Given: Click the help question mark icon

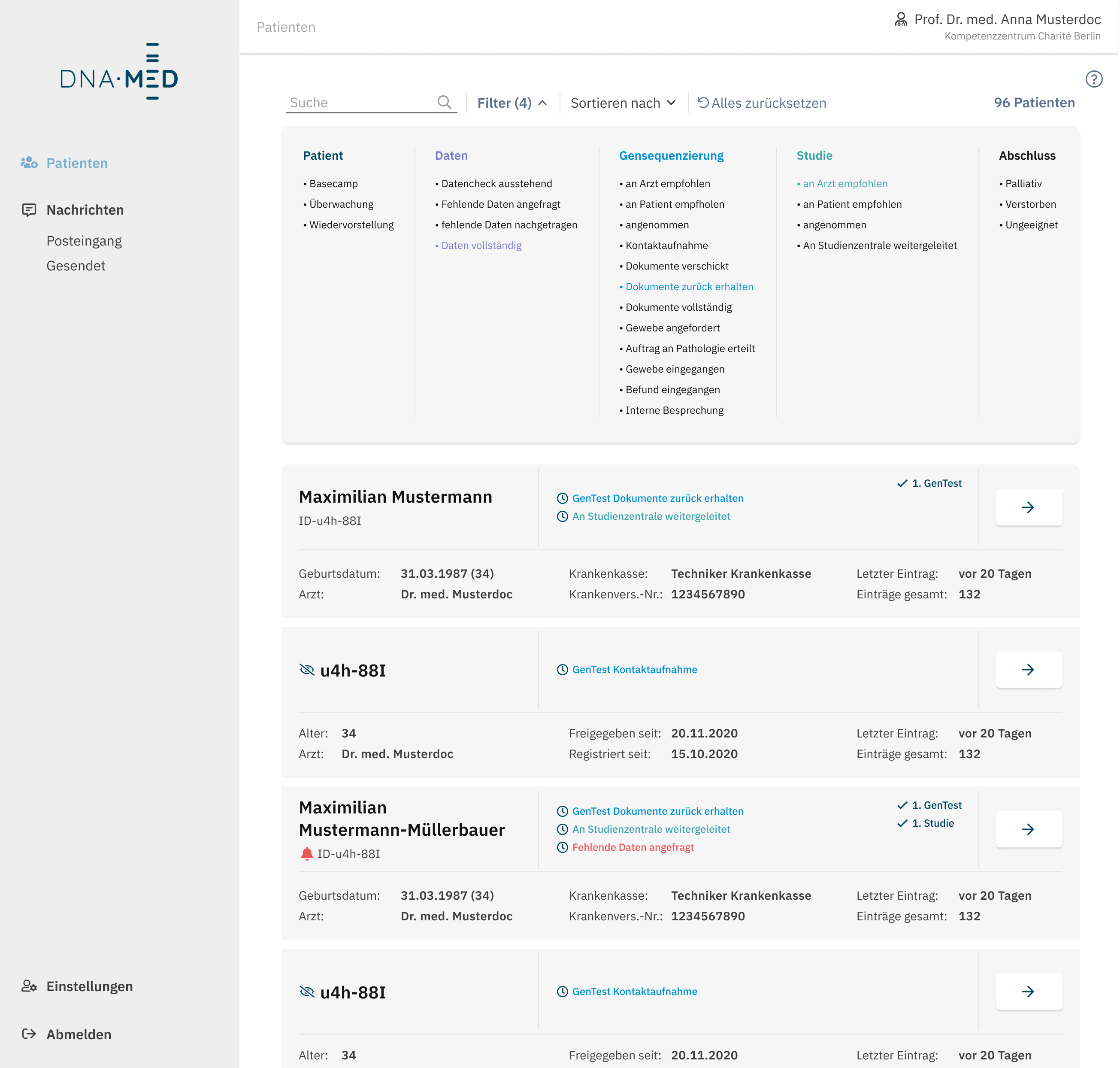Looking at the screenshot, I should pyautogui.click(x=1093, y=79).
